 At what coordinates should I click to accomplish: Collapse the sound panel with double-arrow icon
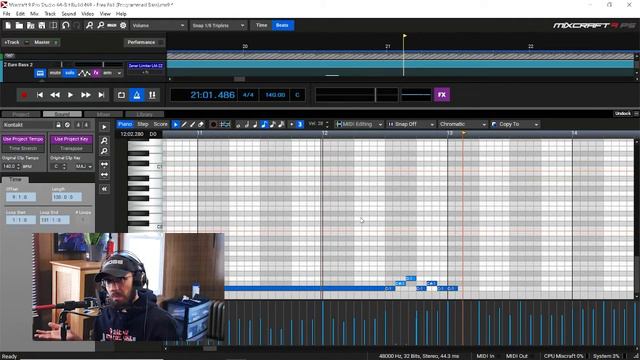[x=104, y=189]
